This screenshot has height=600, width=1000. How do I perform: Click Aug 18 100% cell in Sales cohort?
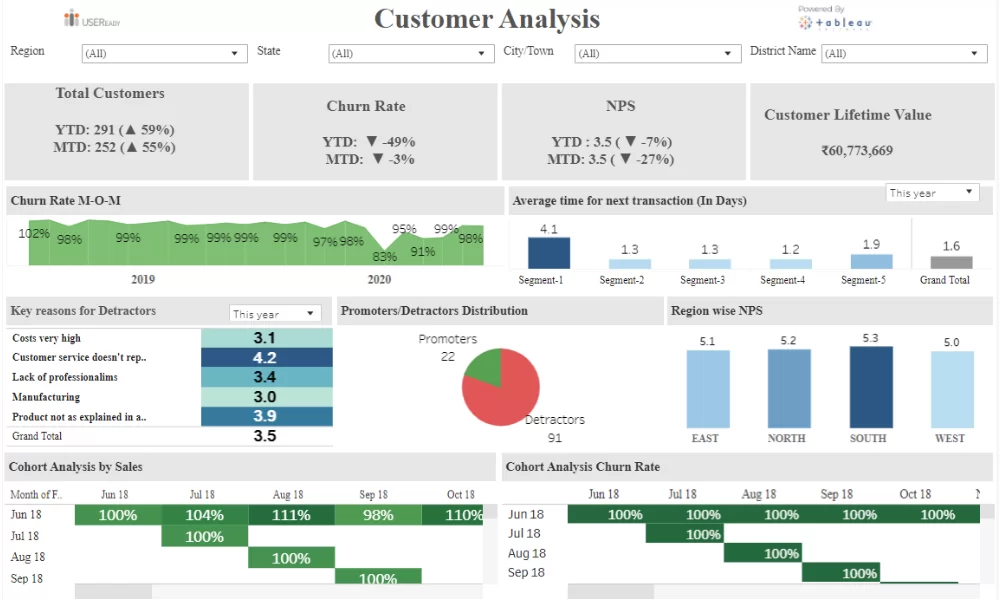291,558
